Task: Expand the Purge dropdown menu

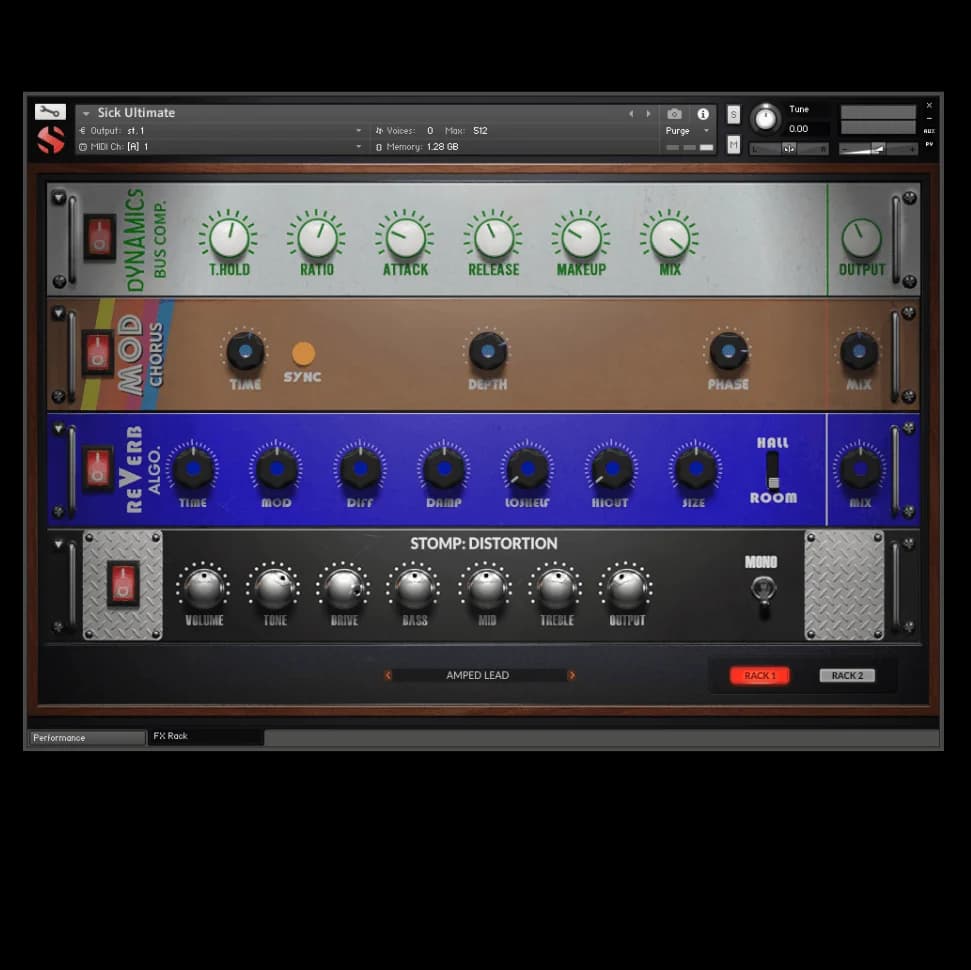Action: coord(705,131)
